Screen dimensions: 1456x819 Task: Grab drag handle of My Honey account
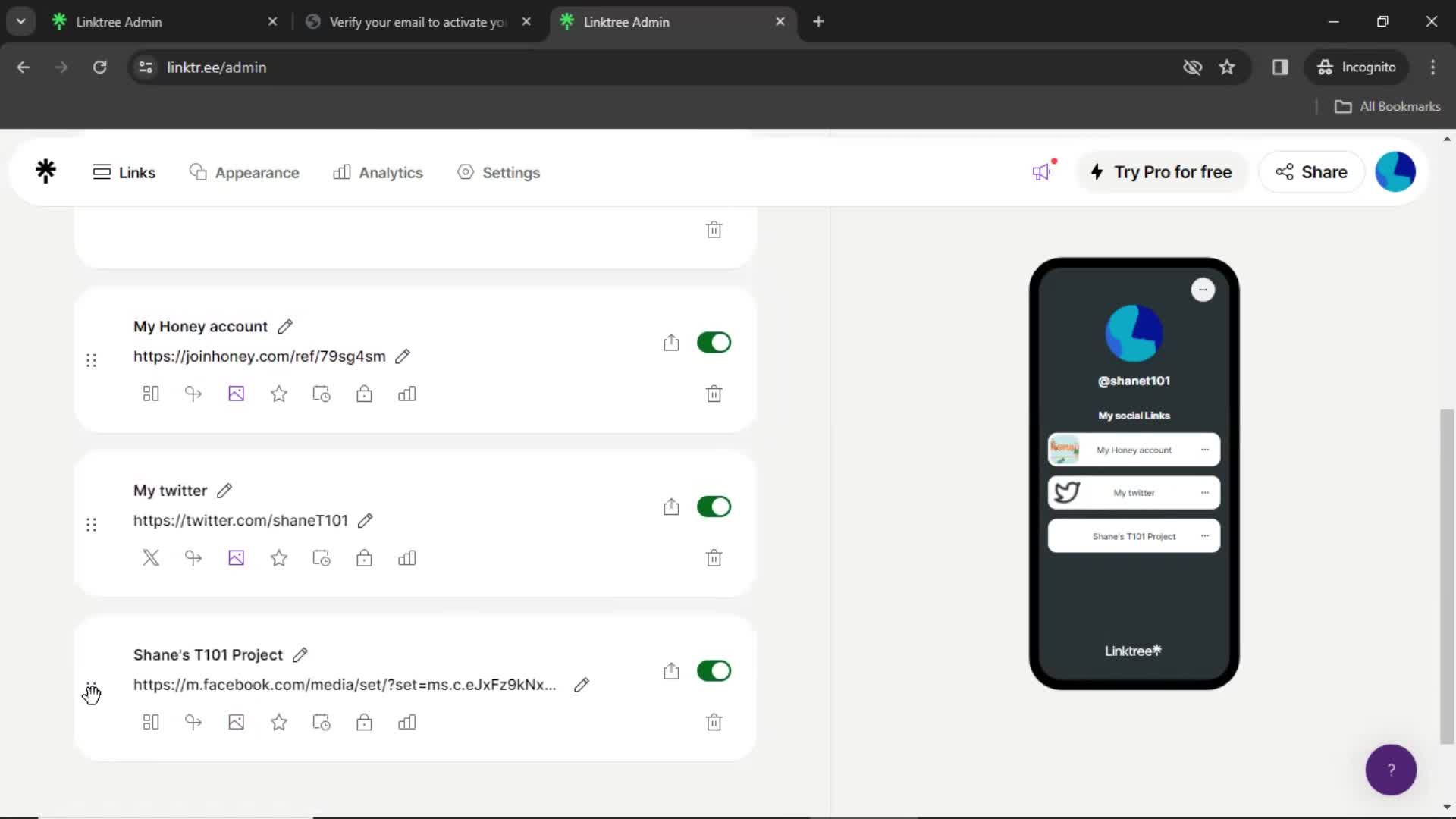(91, 361)
